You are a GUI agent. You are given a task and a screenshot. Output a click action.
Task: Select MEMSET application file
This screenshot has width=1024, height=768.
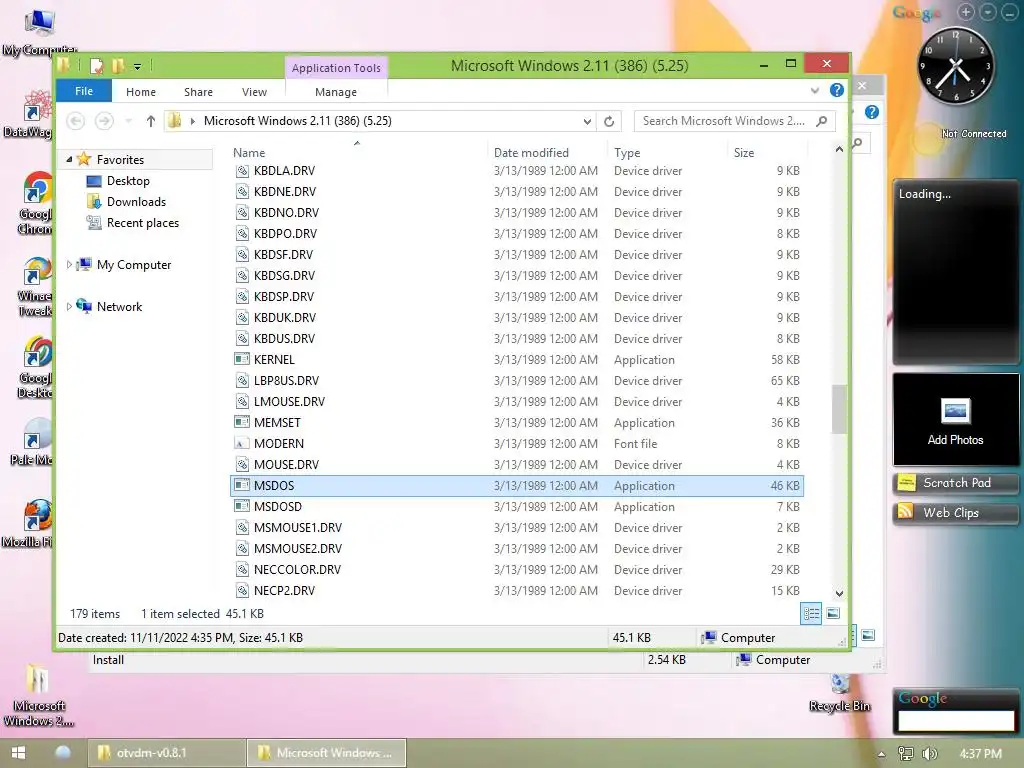517,423
